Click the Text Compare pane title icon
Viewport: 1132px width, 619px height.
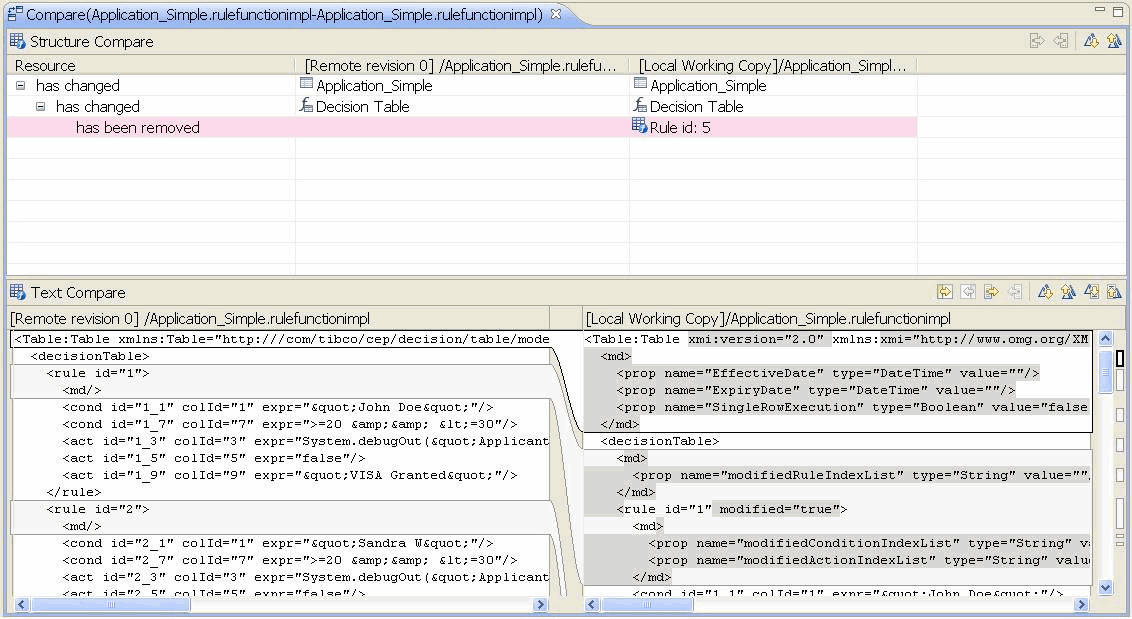[17, 292]
